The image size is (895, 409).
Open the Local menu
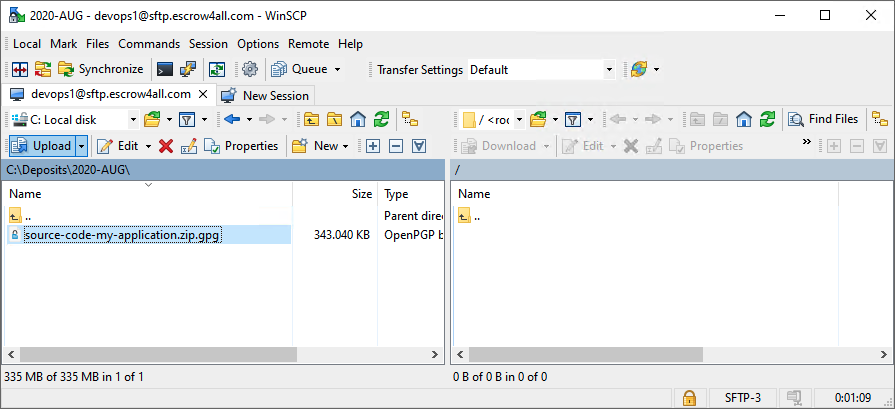pos(27,44)
